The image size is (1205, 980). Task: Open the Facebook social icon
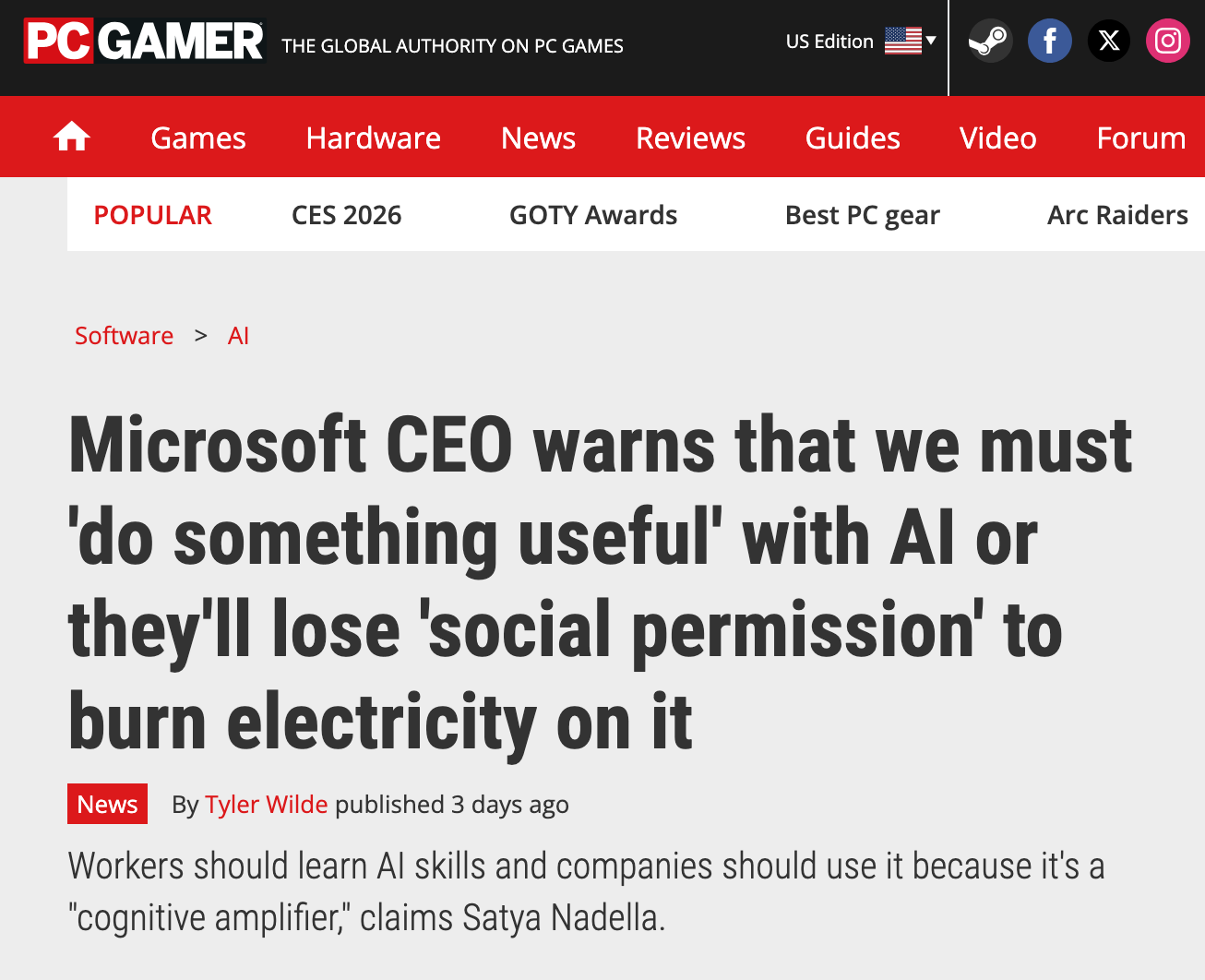(1050, 42)
